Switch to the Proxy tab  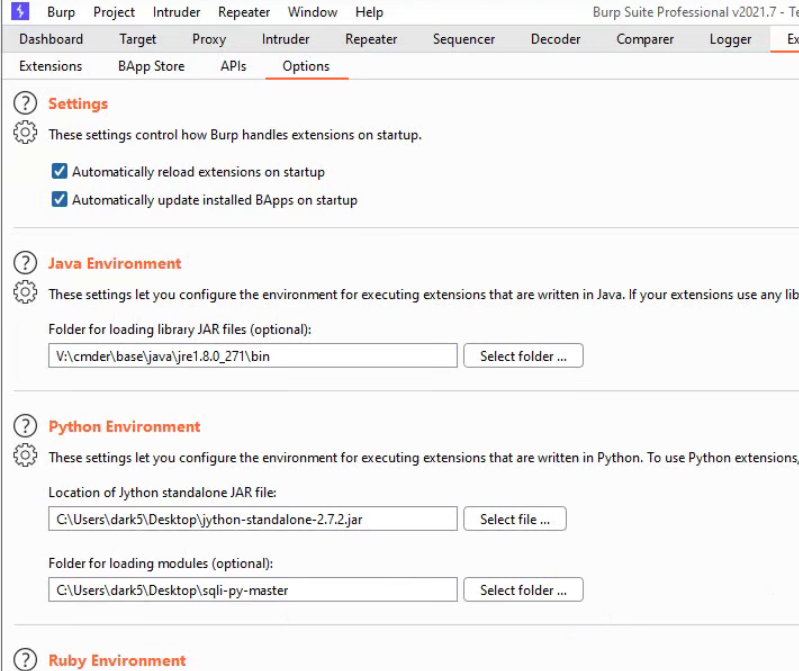(x=209, y=39)
